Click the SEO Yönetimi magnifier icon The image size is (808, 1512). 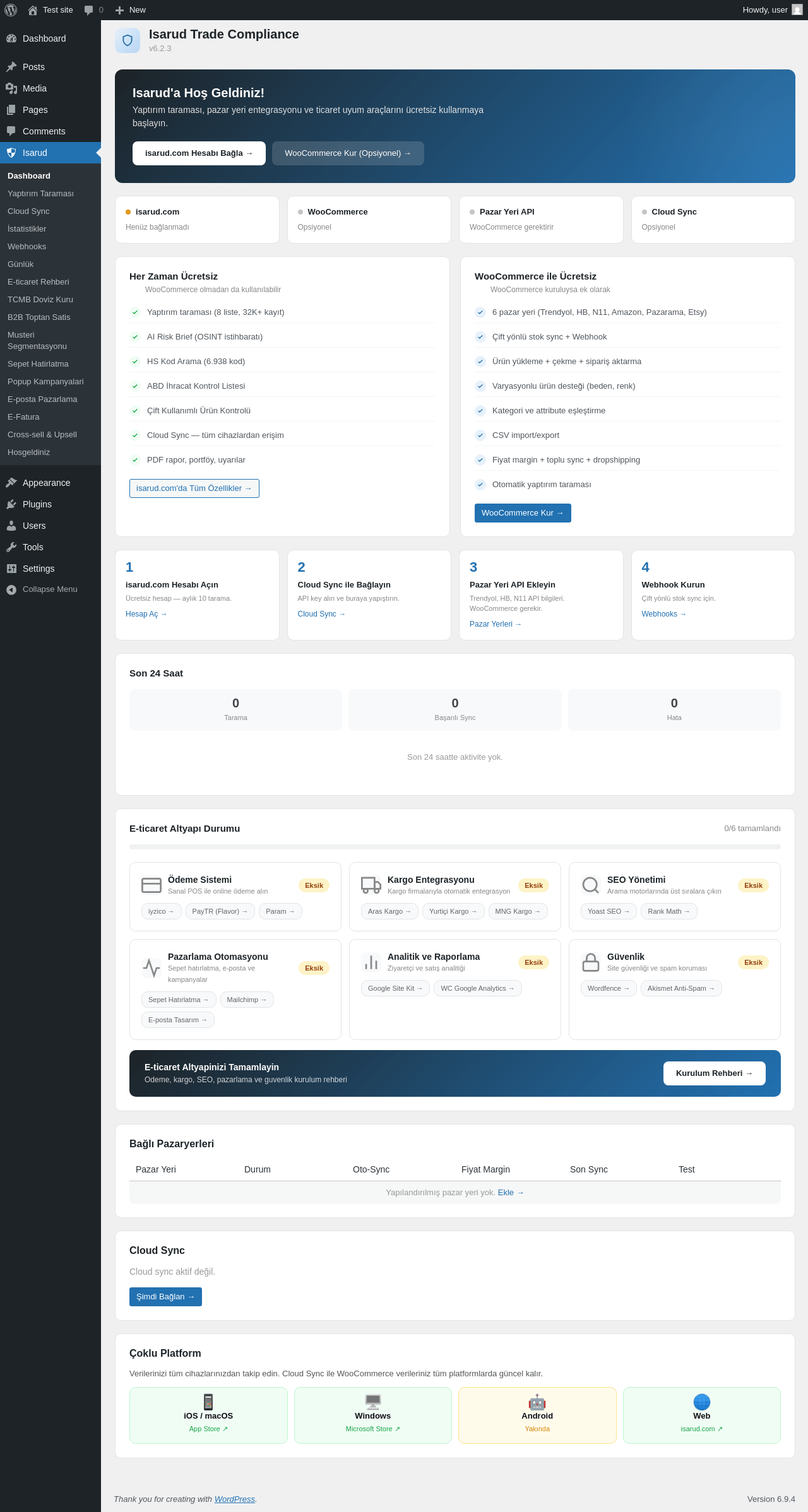click(x=591, y=885)
